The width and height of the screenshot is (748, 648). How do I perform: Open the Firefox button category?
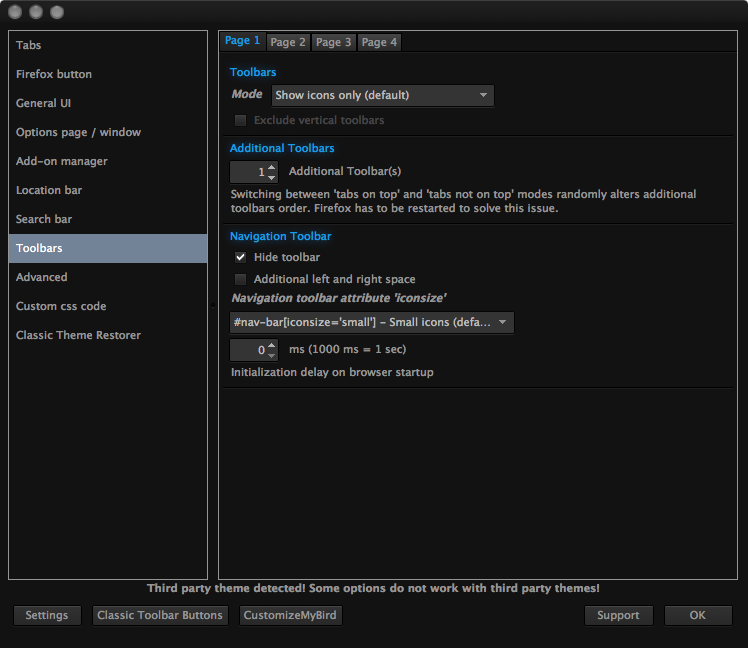click(108, 74)
